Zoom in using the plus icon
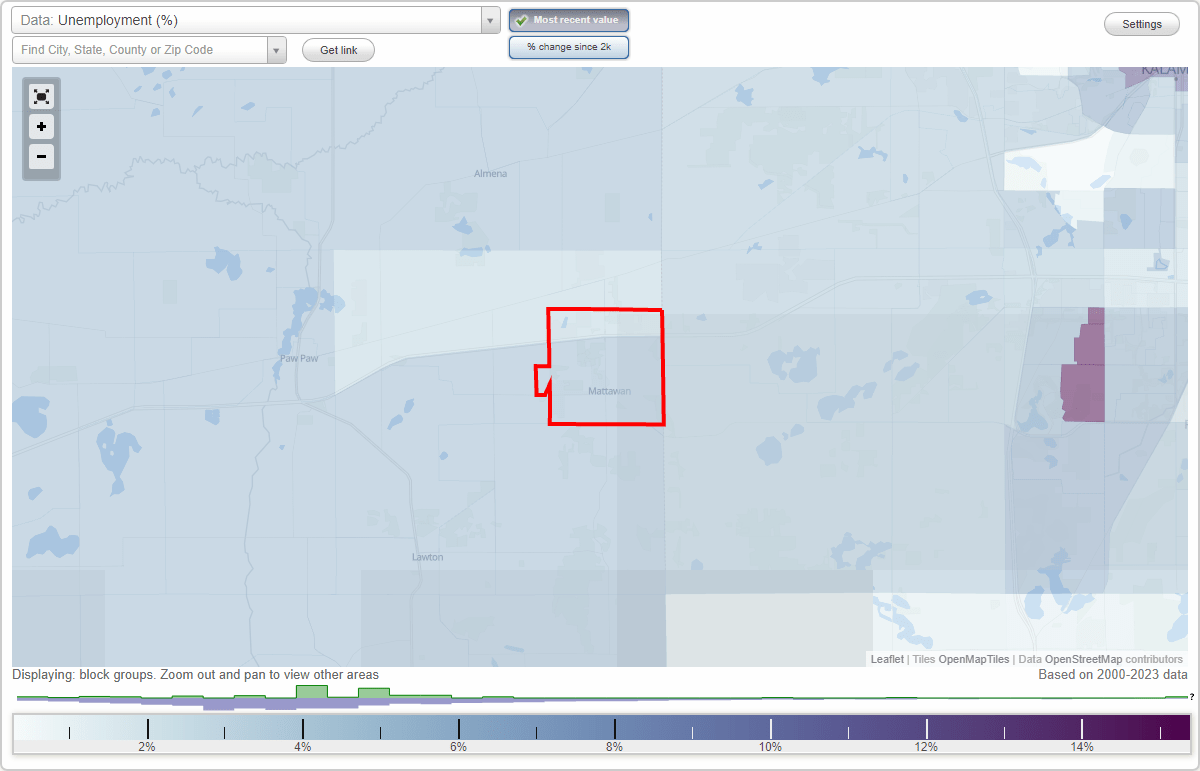This screenshot has width=1200, height=771. (x=41, y=126)
